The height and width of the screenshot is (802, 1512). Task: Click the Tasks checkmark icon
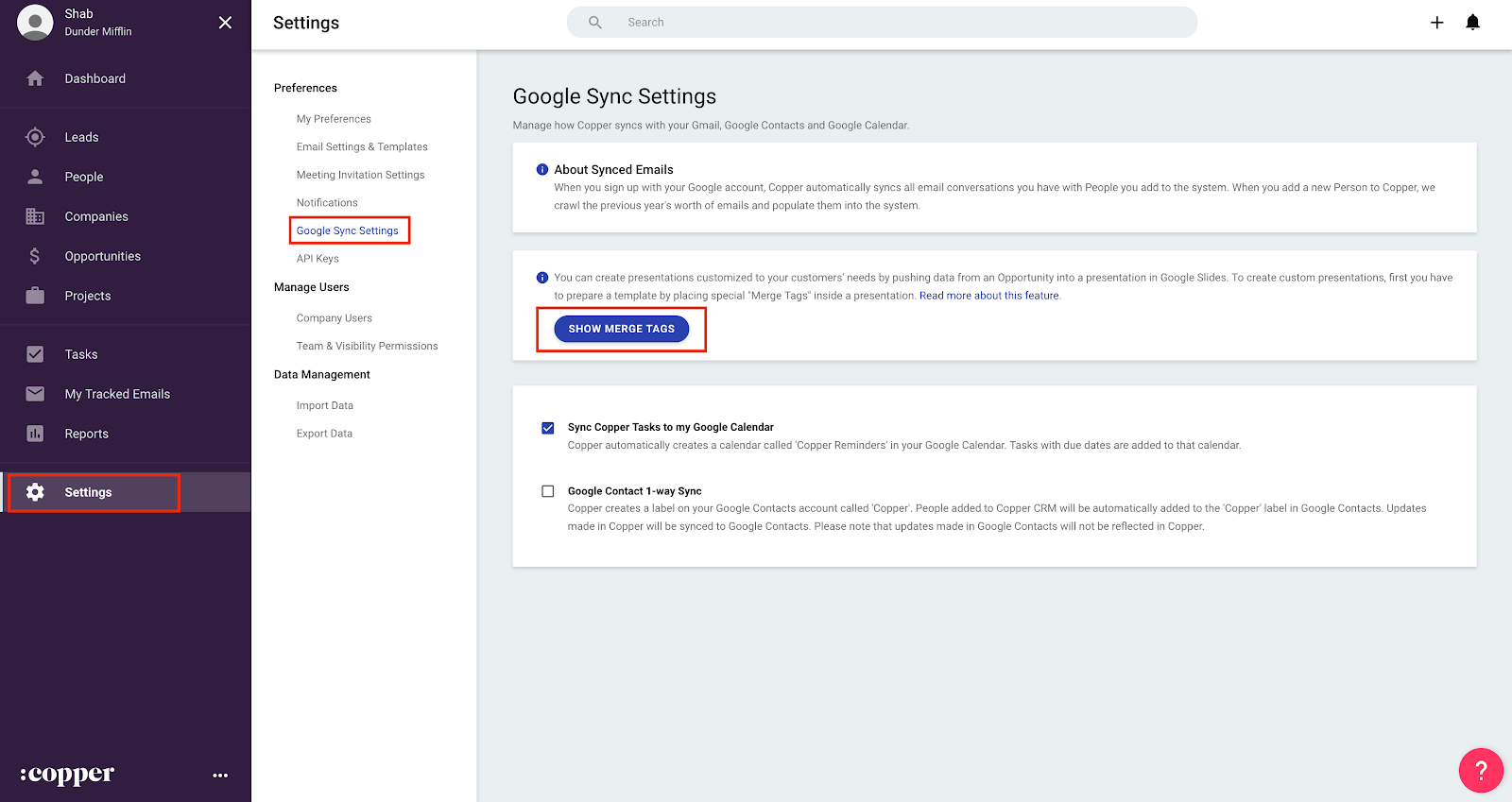pyautogui.click(x=35, y=354)
